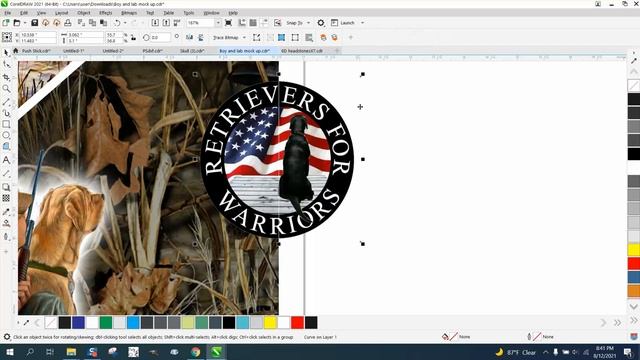The height and width of the screenshot is (360, 640).
Task: Open the Trace Bitmap dropdown
Action: pyautogui.click(x=244, y=38)
